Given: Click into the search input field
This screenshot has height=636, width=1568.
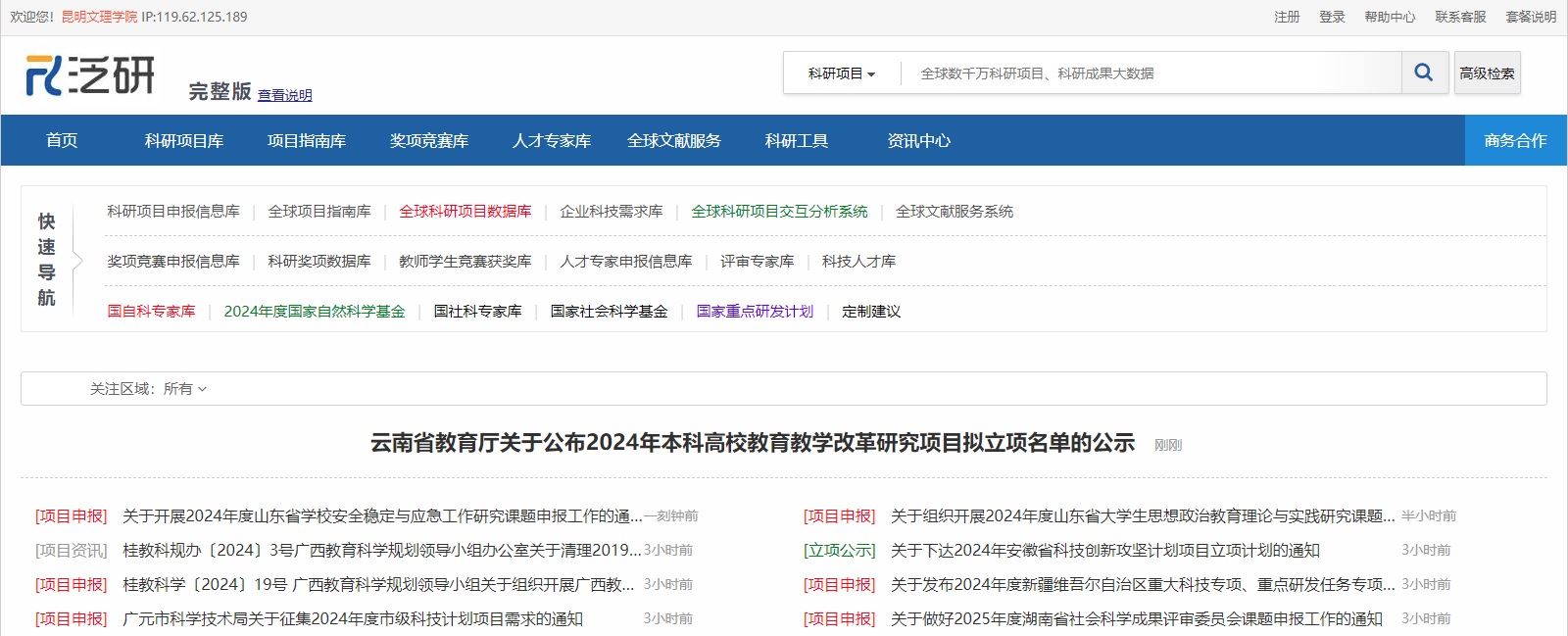Looking at the screenshot, I should [x=1151, y=73].
